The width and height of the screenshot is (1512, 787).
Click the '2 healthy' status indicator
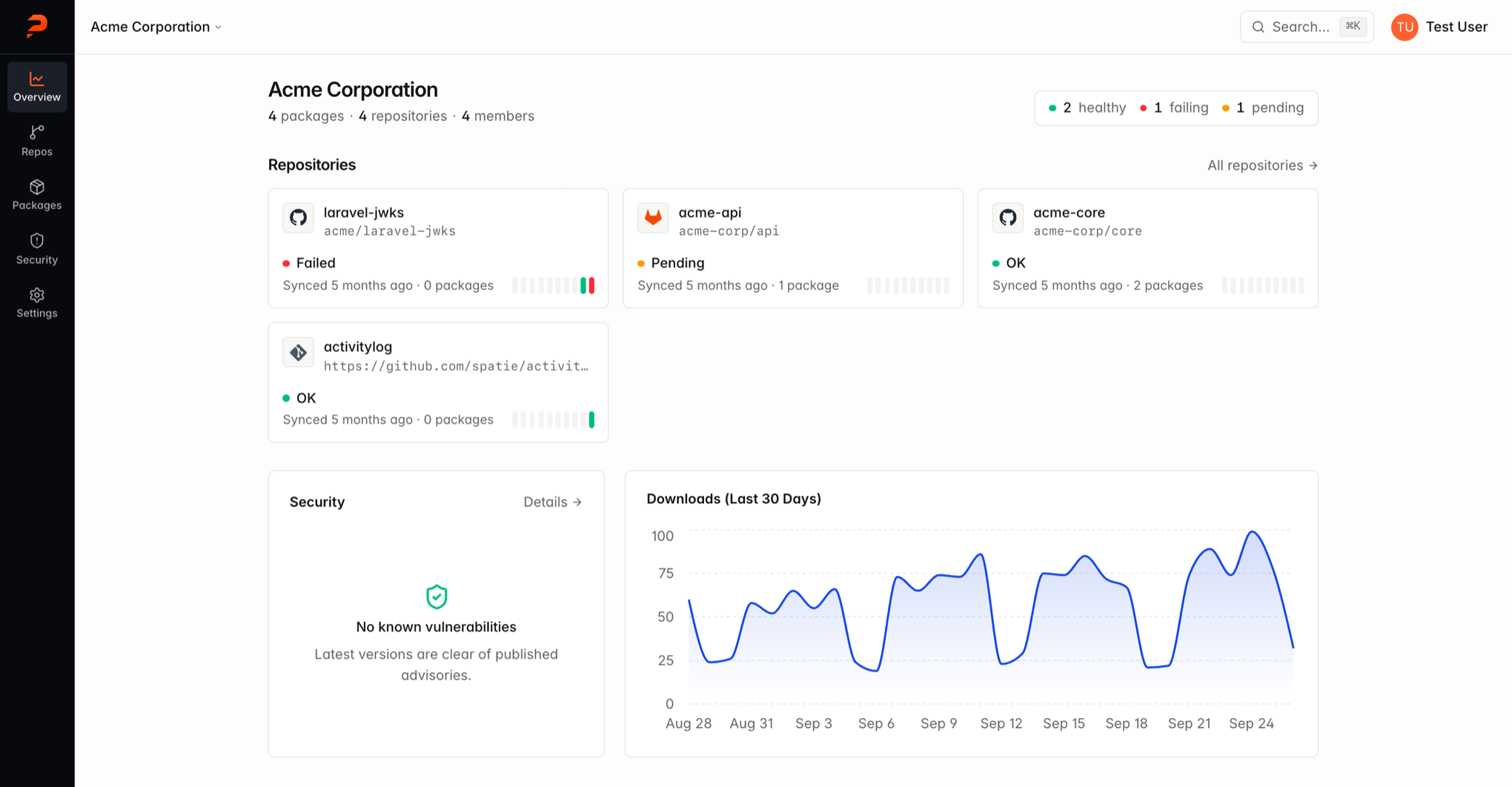[1087, 107]
